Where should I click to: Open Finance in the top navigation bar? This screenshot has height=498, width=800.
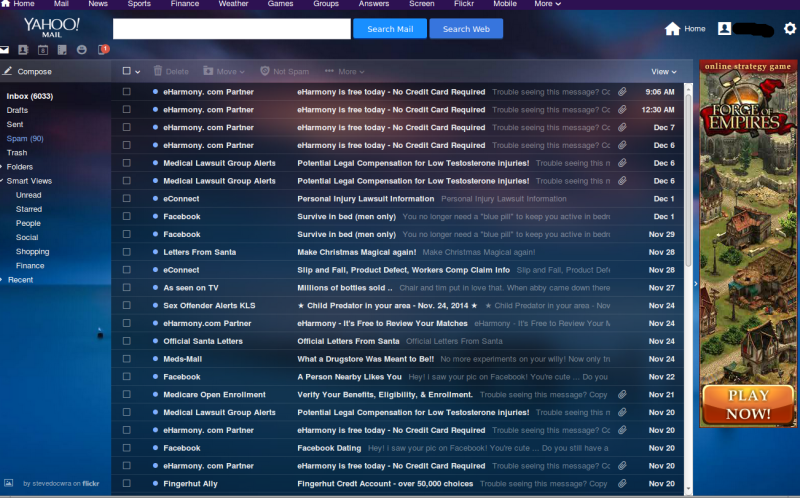(x=185, y=4)
